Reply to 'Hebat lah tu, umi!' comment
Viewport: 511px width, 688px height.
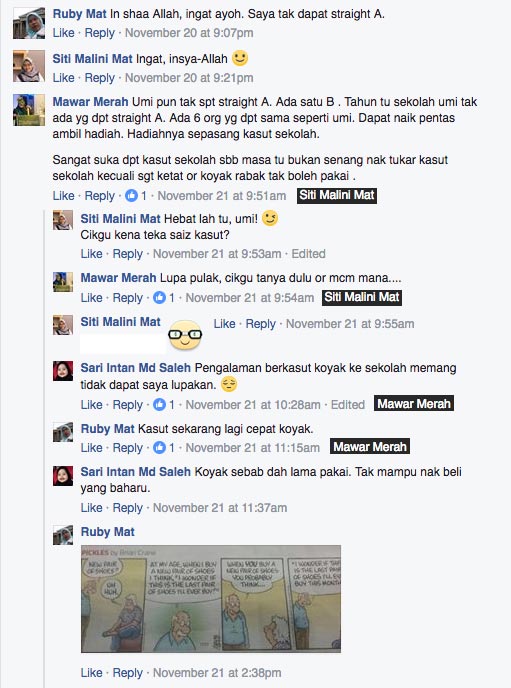[x=128, y=254]
